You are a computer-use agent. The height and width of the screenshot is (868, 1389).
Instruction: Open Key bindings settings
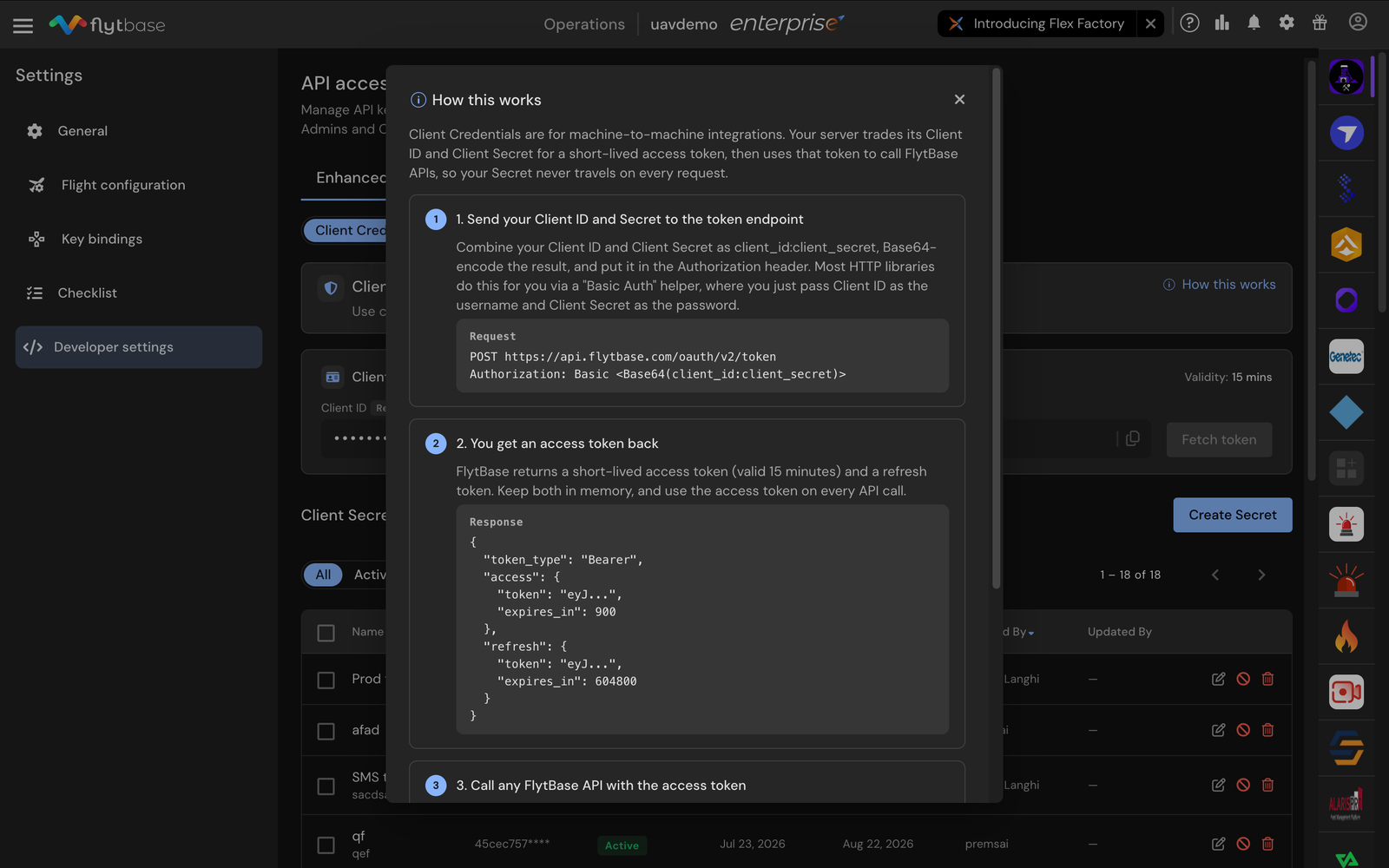tap(139, 239)
